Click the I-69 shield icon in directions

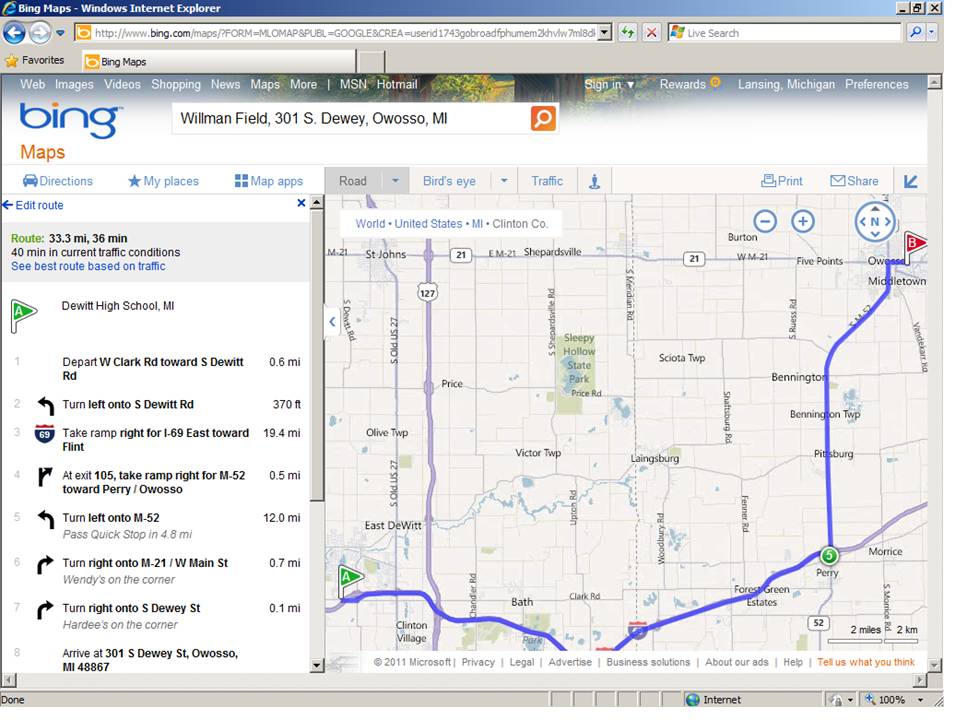(44, 433)
